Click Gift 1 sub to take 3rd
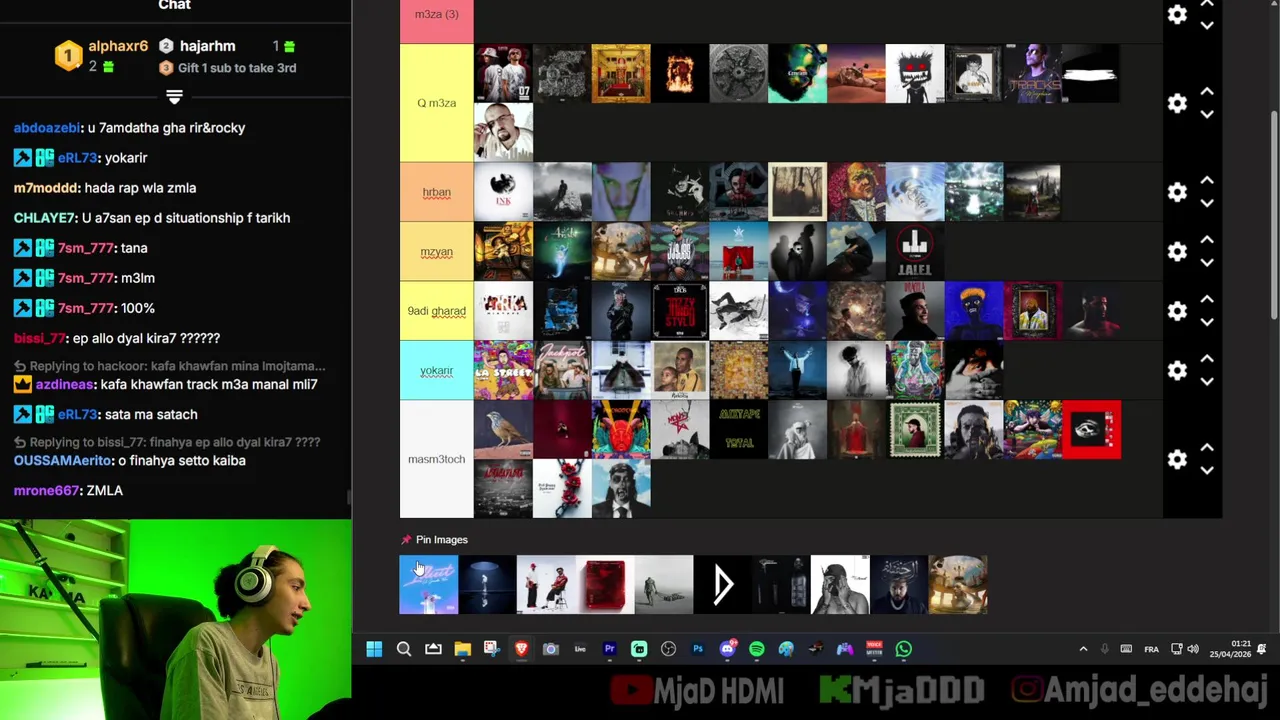Screen dimensions: 1280x720 [237, 68]
